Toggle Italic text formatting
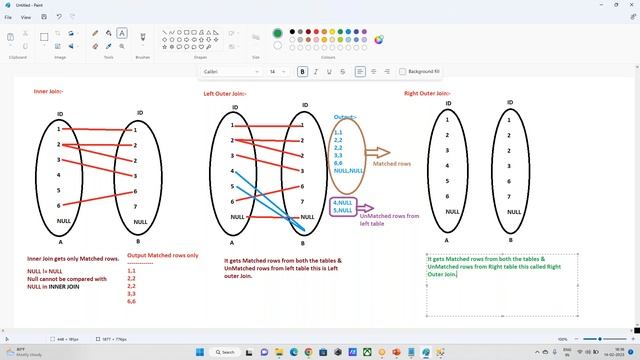The image size is (640, 360). click(316, 71)
